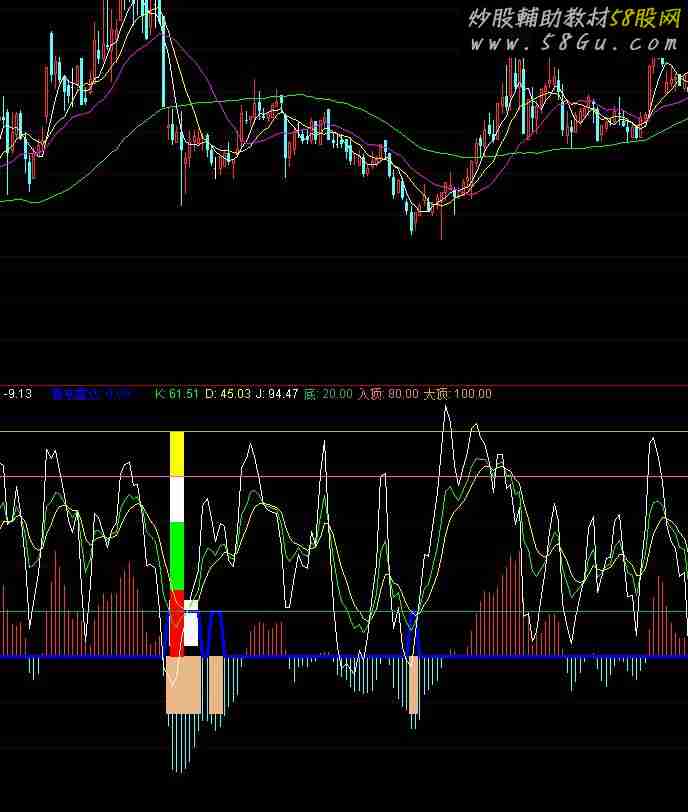Click the bright green segment of the signal bar

[x=177, y=555]
